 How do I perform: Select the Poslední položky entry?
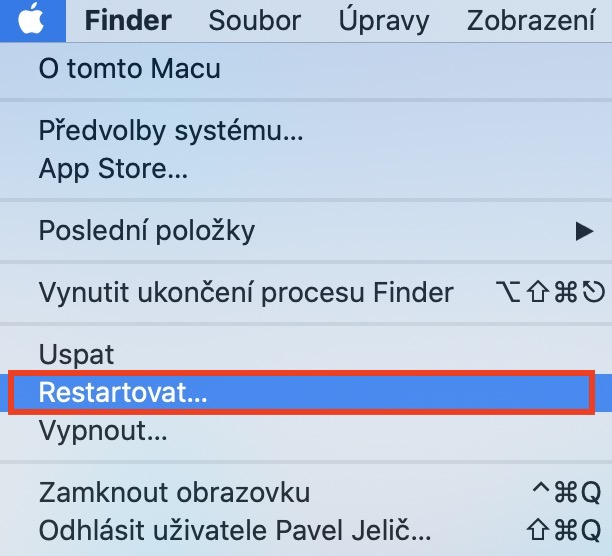(x=147, y=231)
